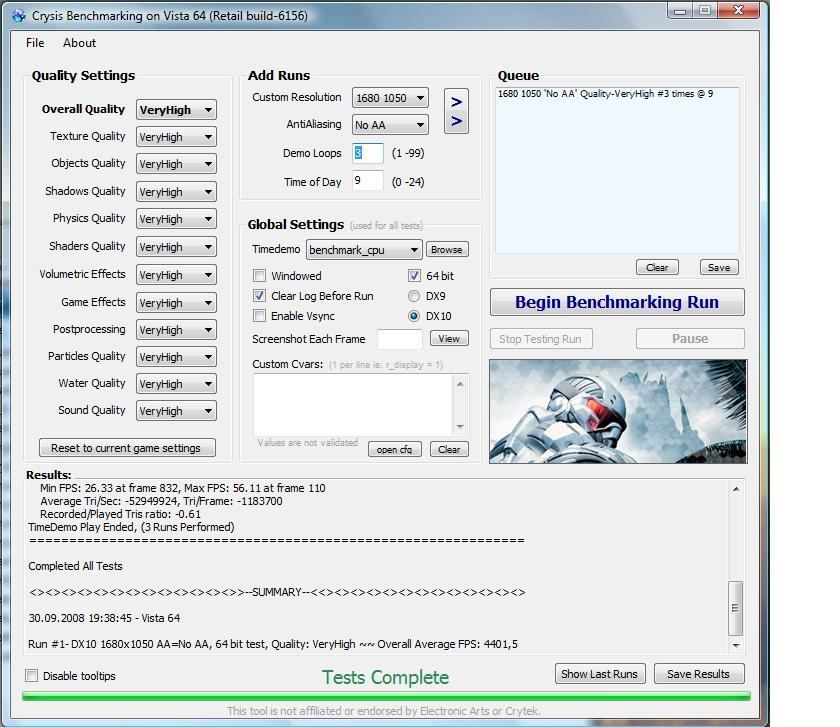
Task: Click the Stop Testing Run button
Action: [x=541, y=339]
